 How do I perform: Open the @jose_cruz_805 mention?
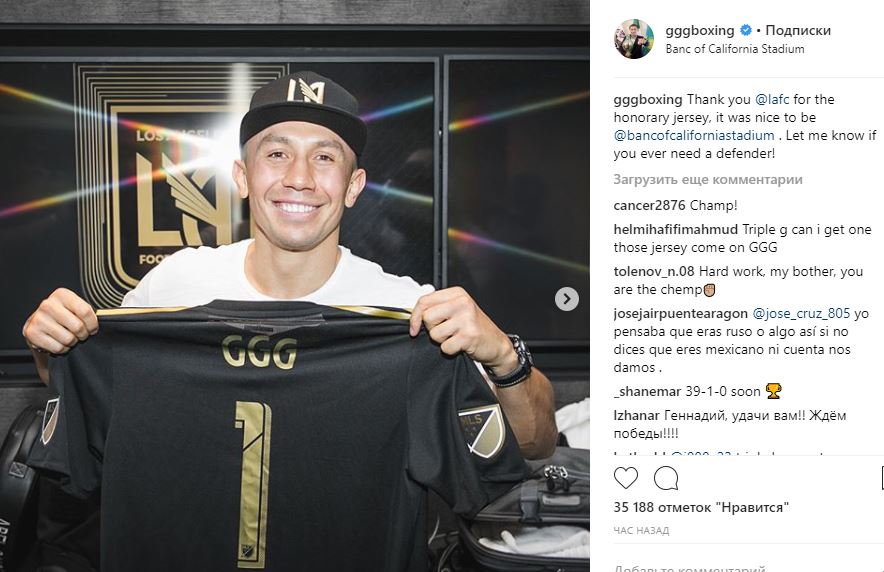[x=801, y=314]
